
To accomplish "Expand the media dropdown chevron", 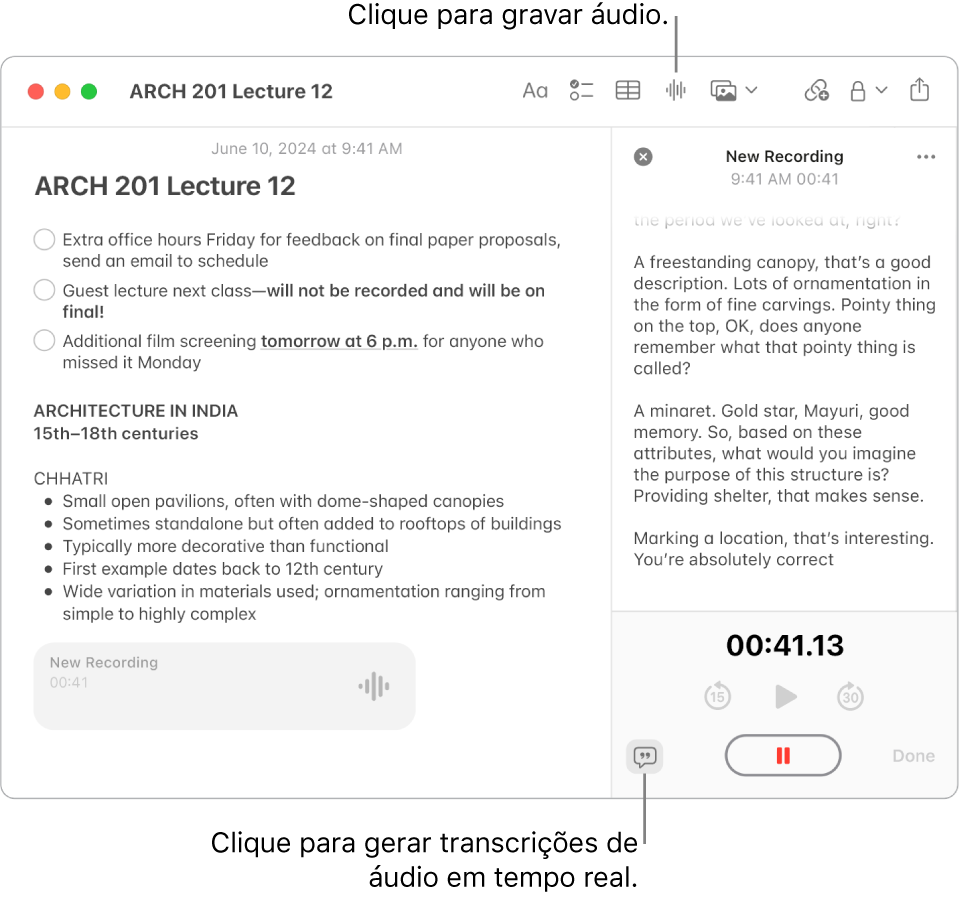I will click(x=752, y=91).
